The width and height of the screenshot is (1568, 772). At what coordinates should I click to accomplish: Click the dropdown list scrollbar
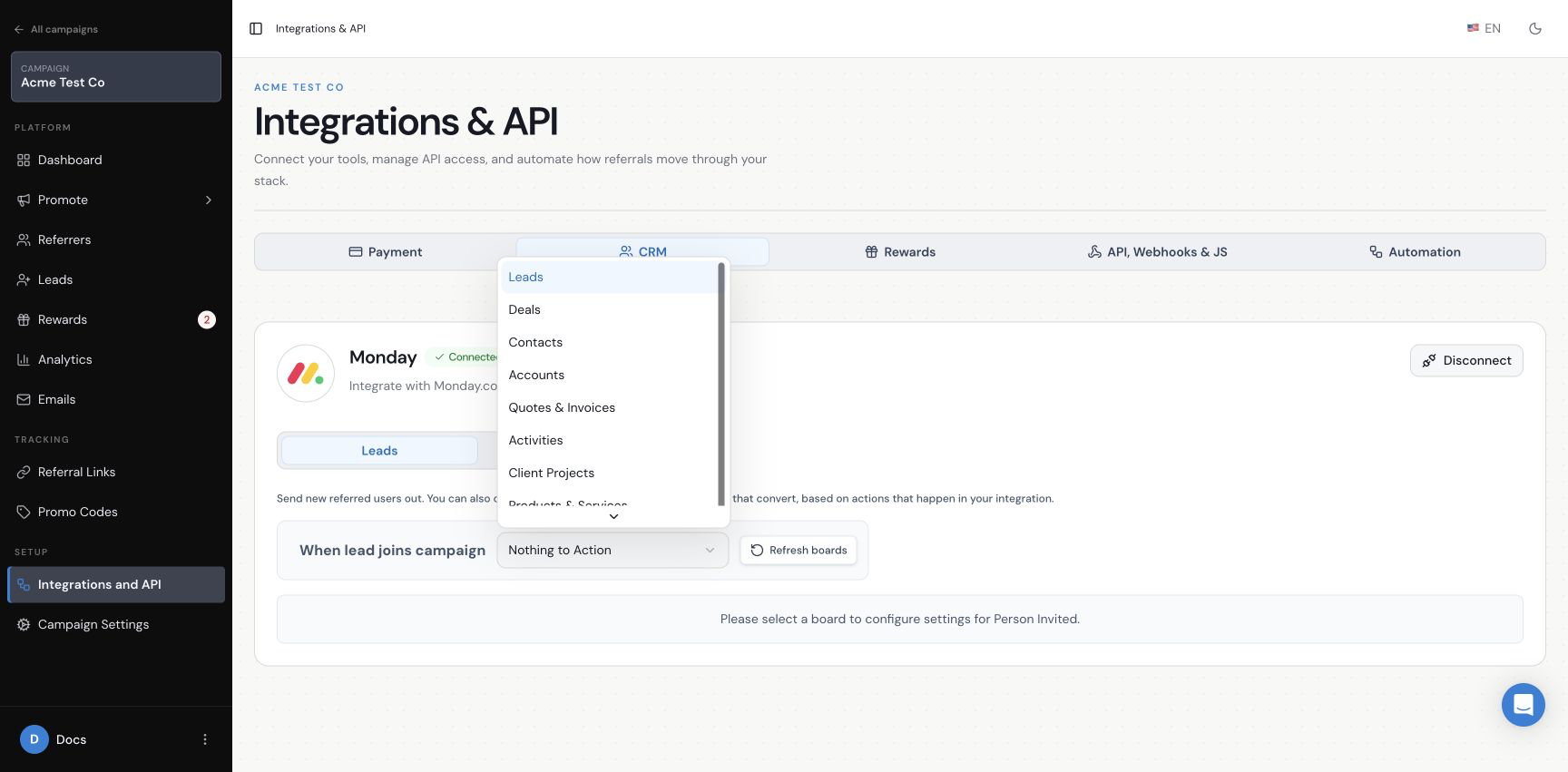(721, 384)
